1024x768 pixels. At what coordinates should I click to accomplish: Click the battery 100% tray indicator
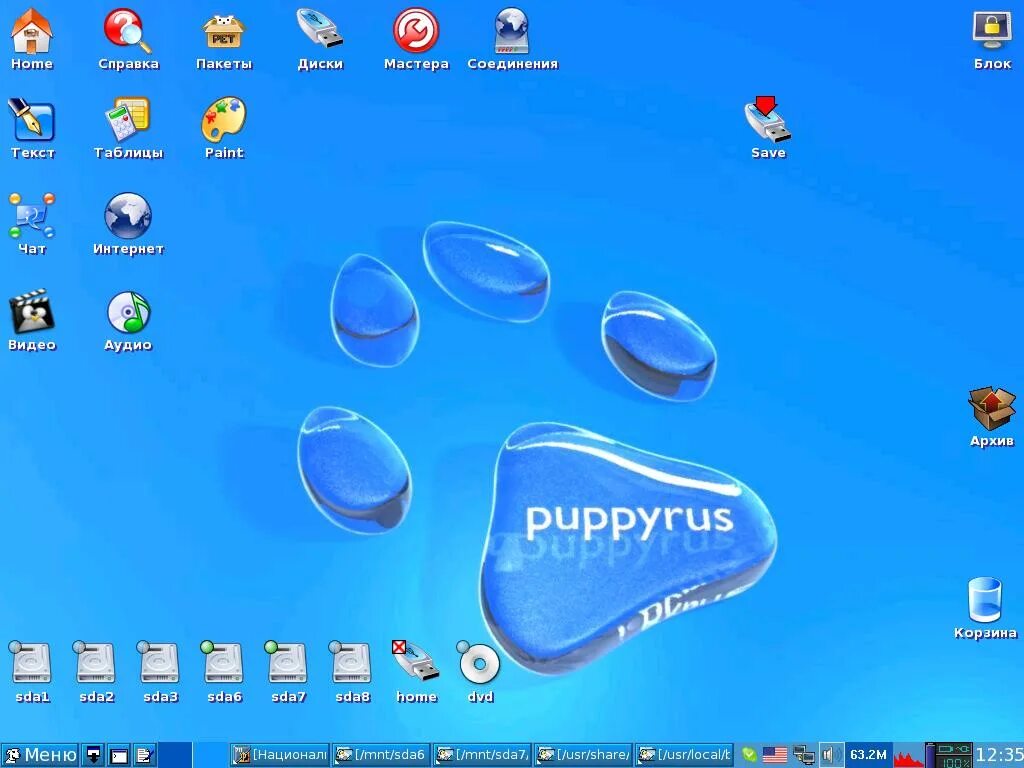tap(950, 756)
